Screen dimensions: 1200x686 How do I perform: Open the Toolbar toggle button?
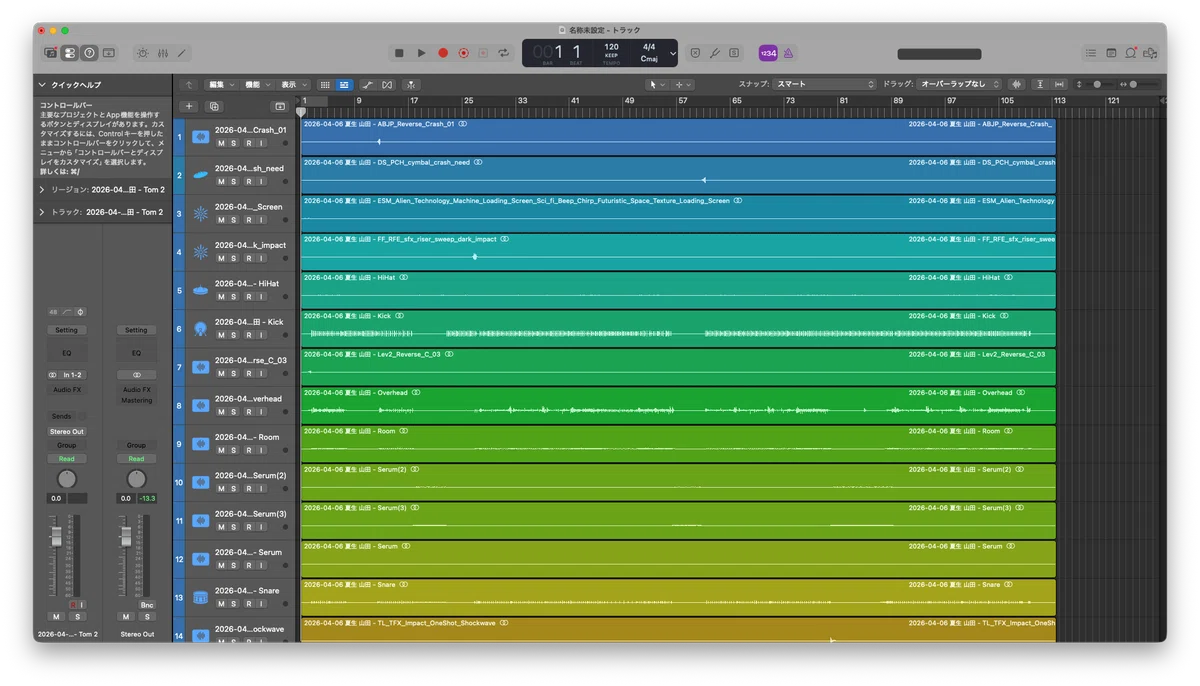109,53
